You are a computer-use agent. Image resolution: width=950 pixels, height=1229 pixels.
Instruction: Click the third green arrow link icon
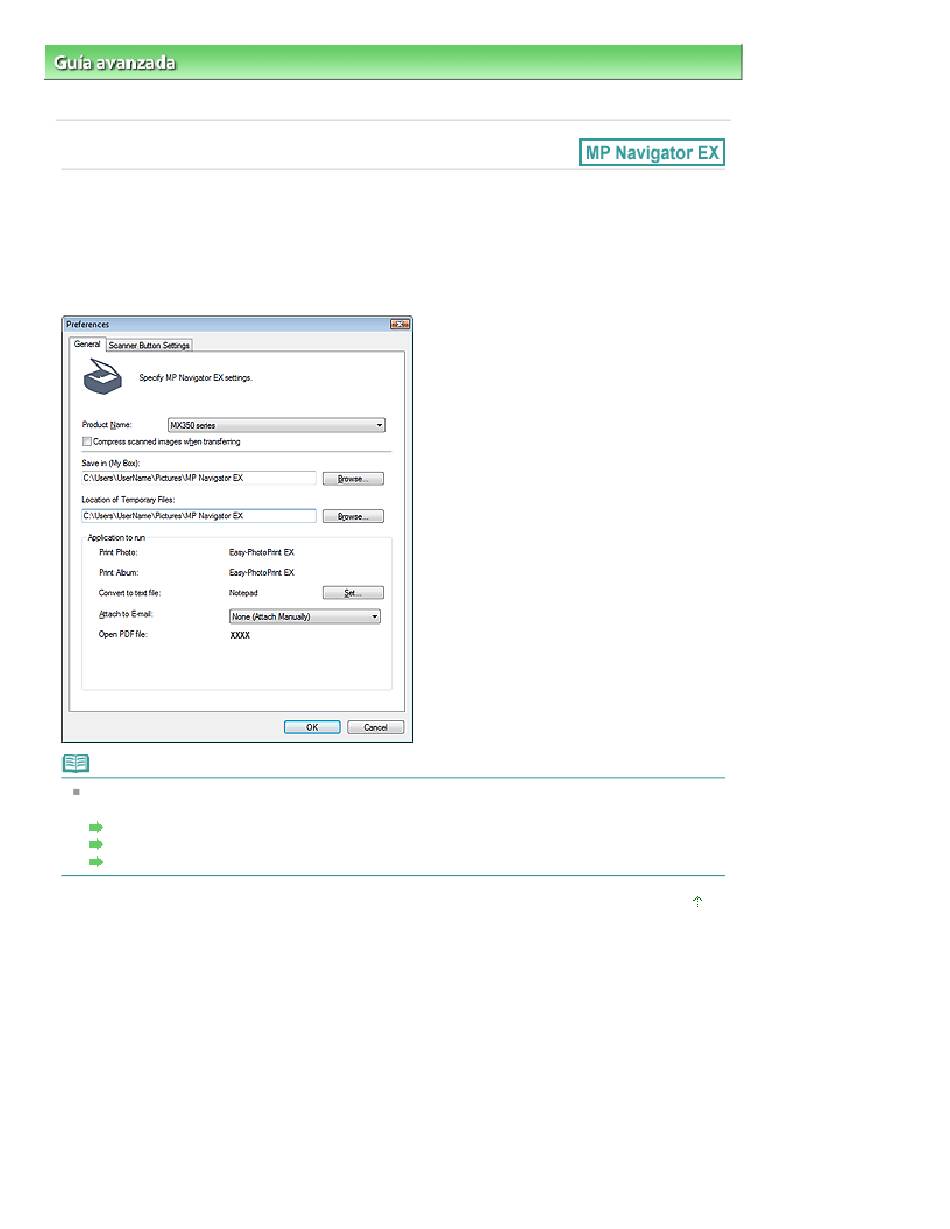96,861
